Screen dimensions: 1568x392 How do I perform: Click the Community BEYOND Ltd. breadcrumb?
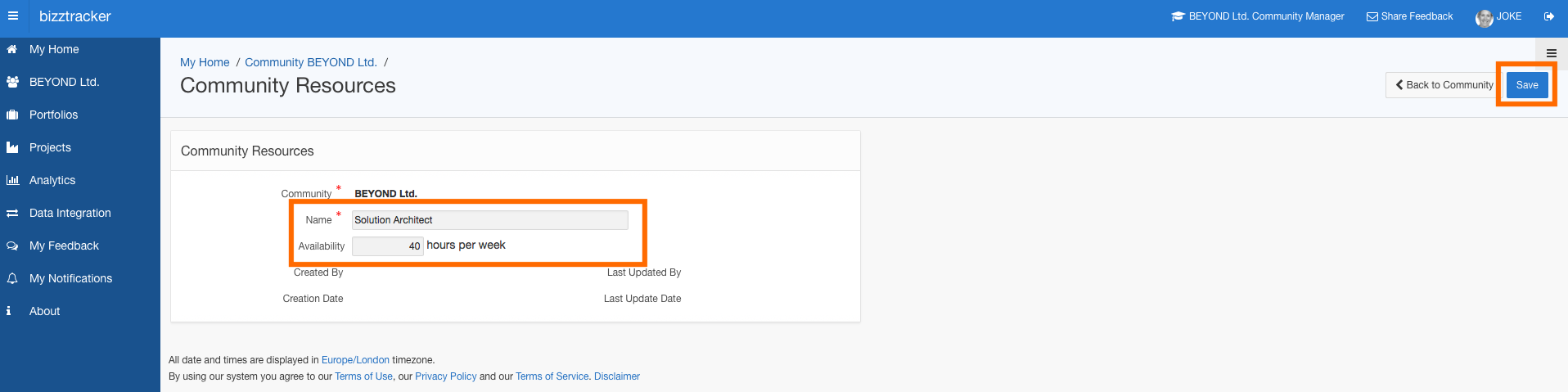[x=311, y=62]
